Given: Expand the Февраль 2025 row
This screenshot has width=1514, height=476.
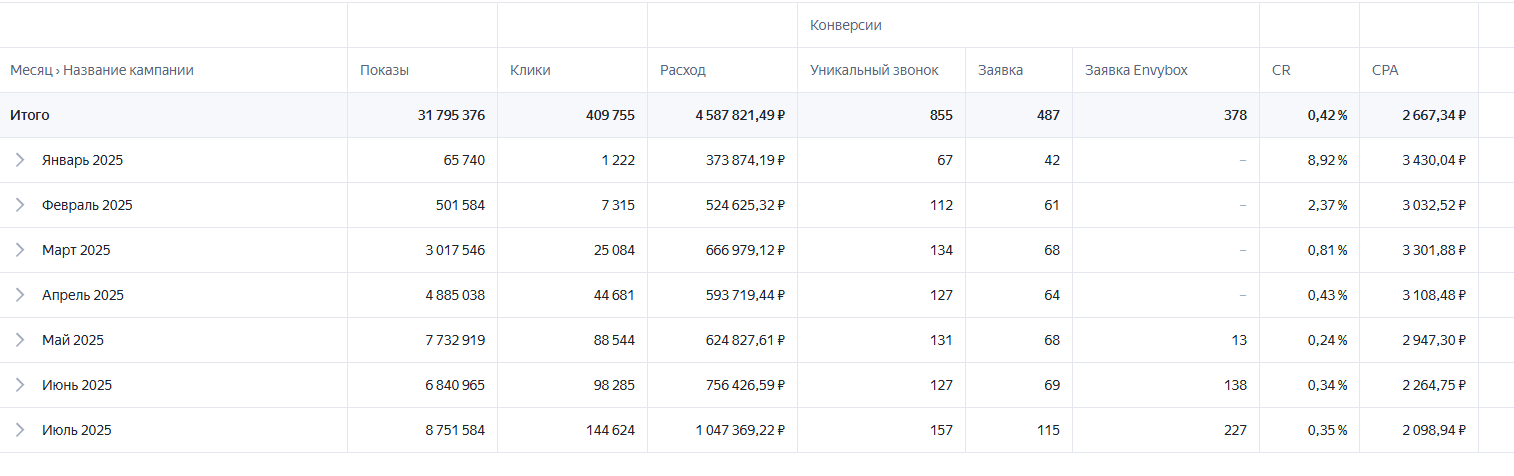Looking at the screenshot, I should tap(20, 205).
